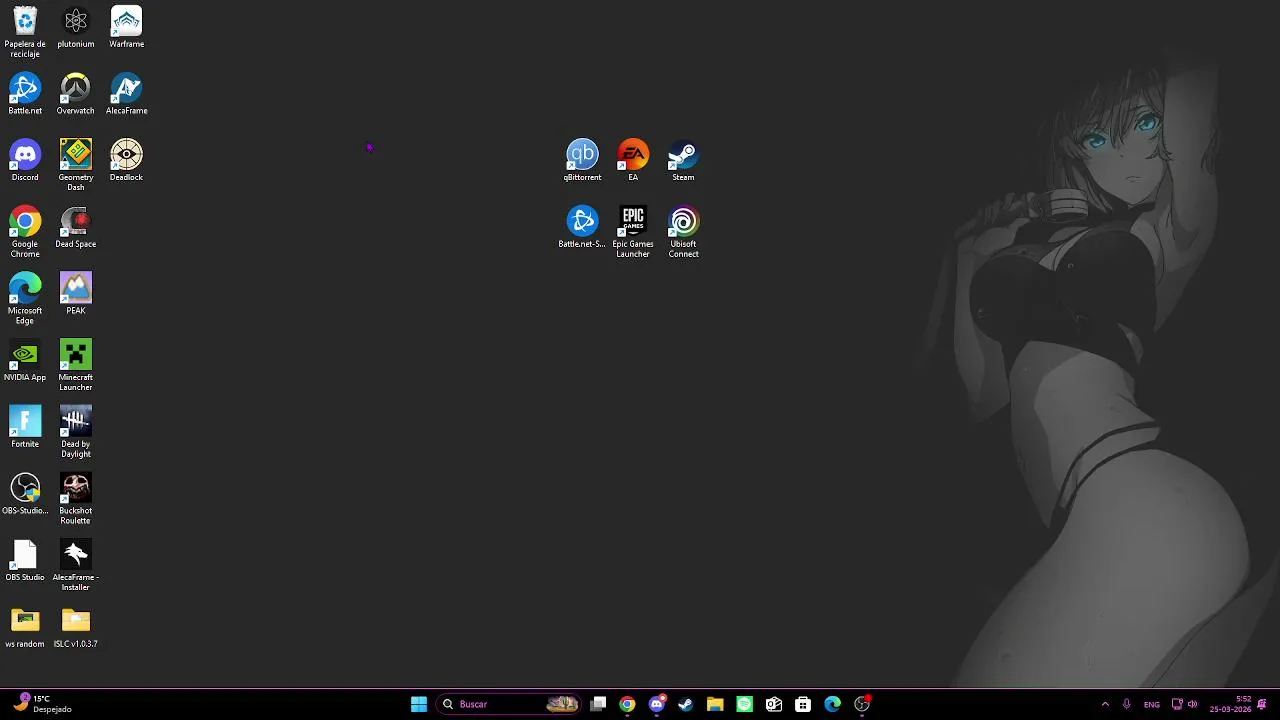Select the qBittorrent desktop icon
This screenshot has height=720, width=1280.
click(582, 161)
